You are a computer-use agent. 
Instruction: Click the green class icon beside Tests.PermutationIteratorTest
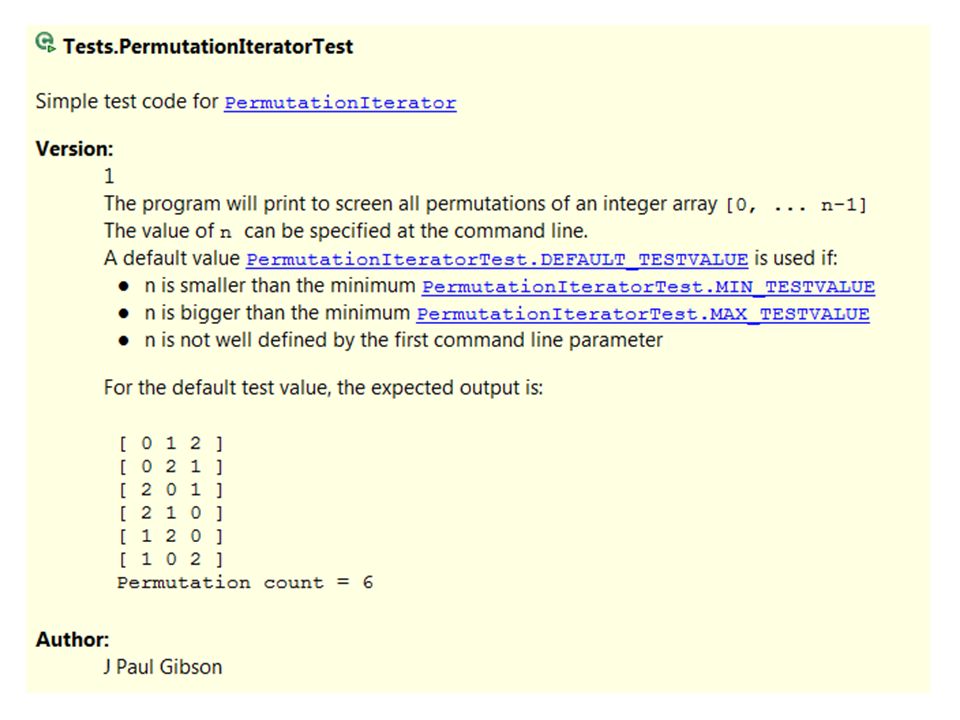[45, 43]
